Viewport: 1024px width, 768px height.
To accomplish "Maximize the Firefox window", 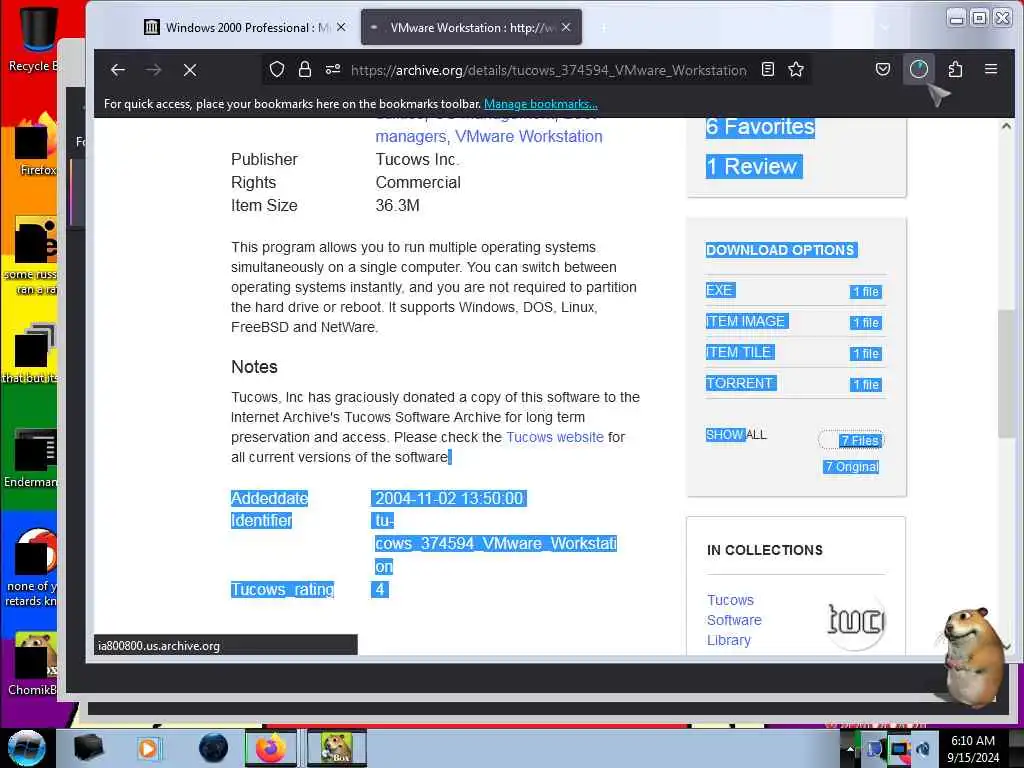I will [x=979, y=18].
